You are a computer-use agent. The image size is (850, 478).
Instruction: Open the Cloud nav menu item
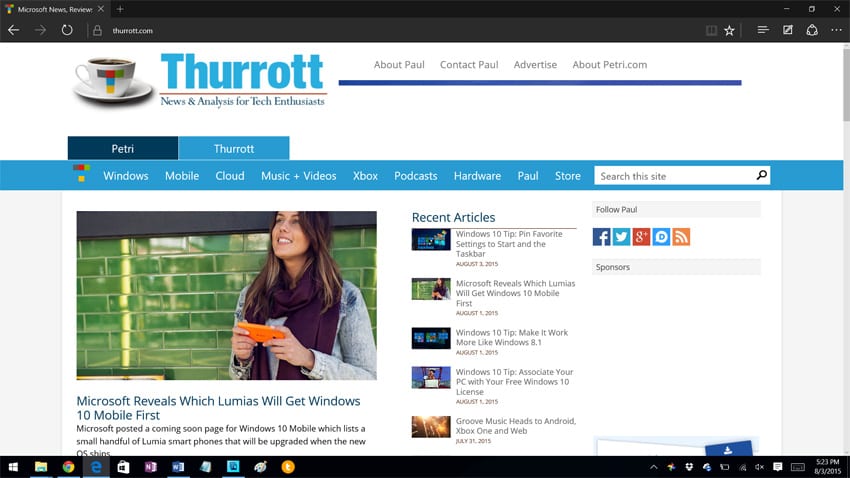point(230,176)
